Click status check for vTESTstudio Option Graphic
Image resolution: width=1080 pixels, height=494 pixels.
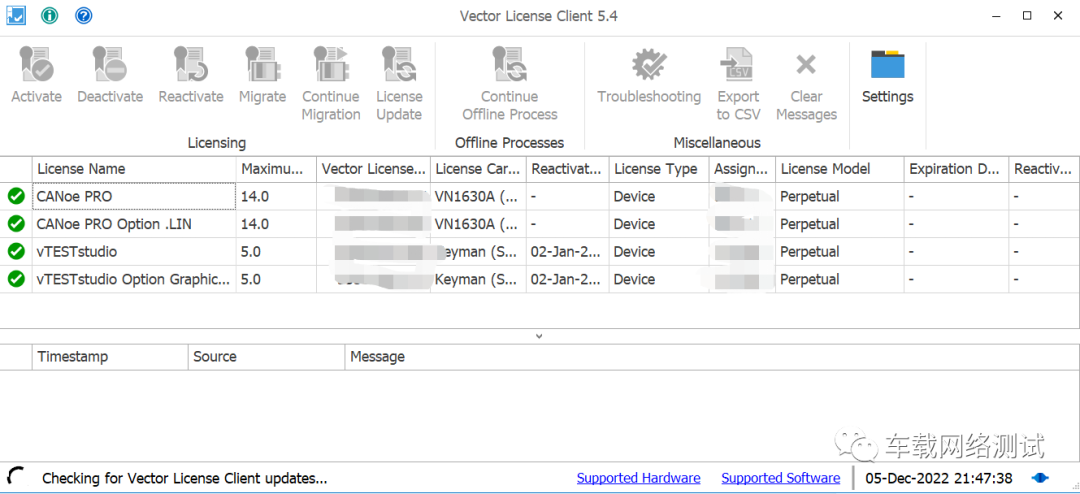click(x=16, y=279)
